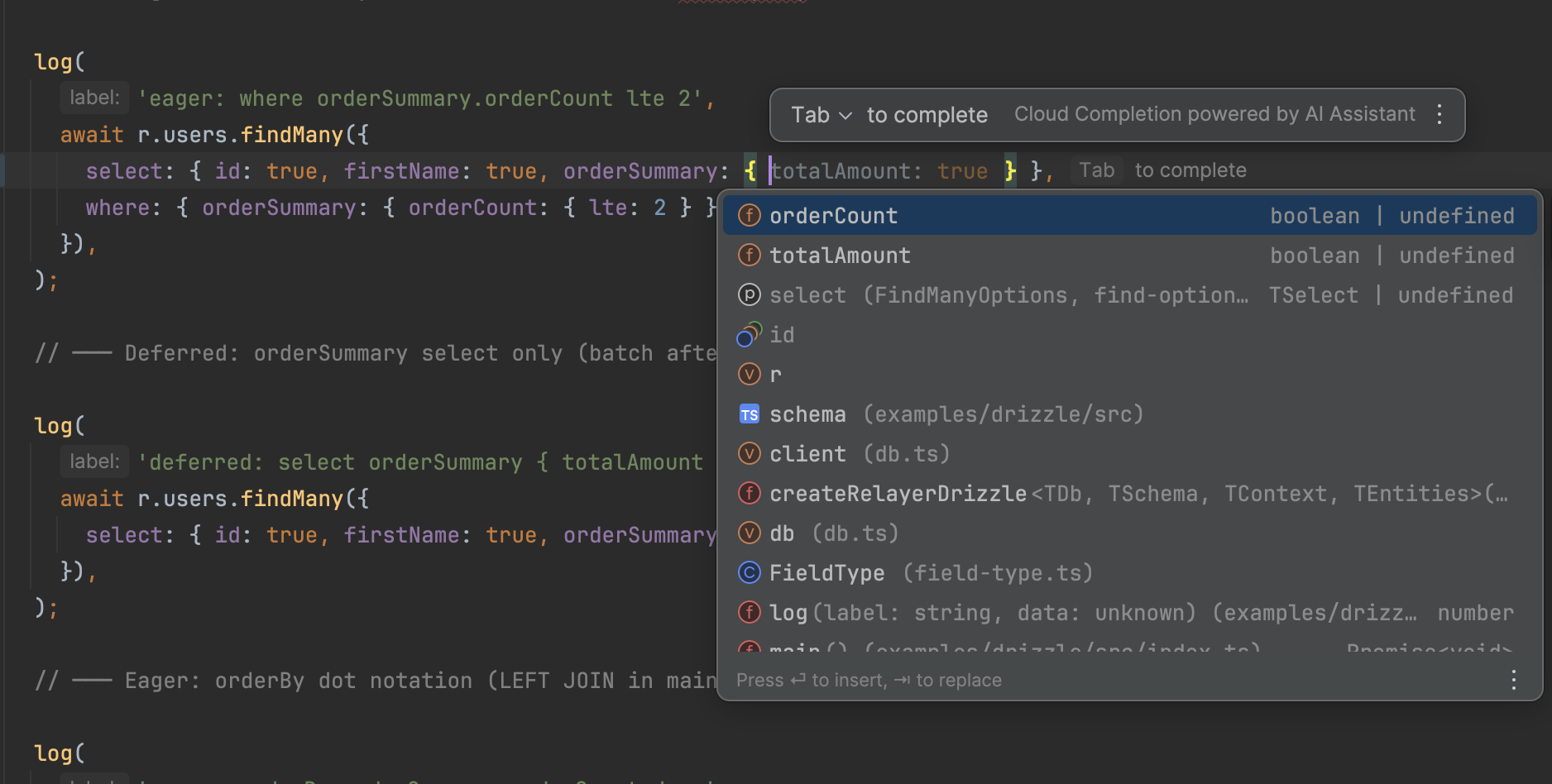Select the r variable suggestion
Image resolution: width=1552 pixels, height=784 pixels.
pos(776,374)
